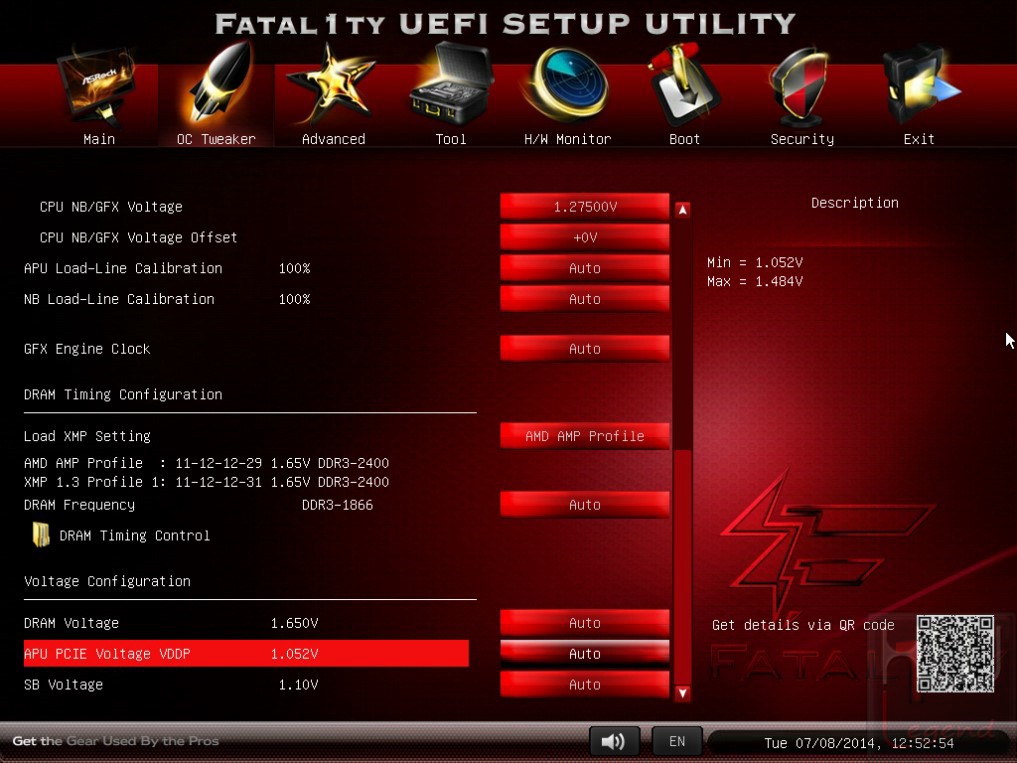
Task: Open APU Load-Line Calibration Auto dropdown
Action: pos(584,268)
